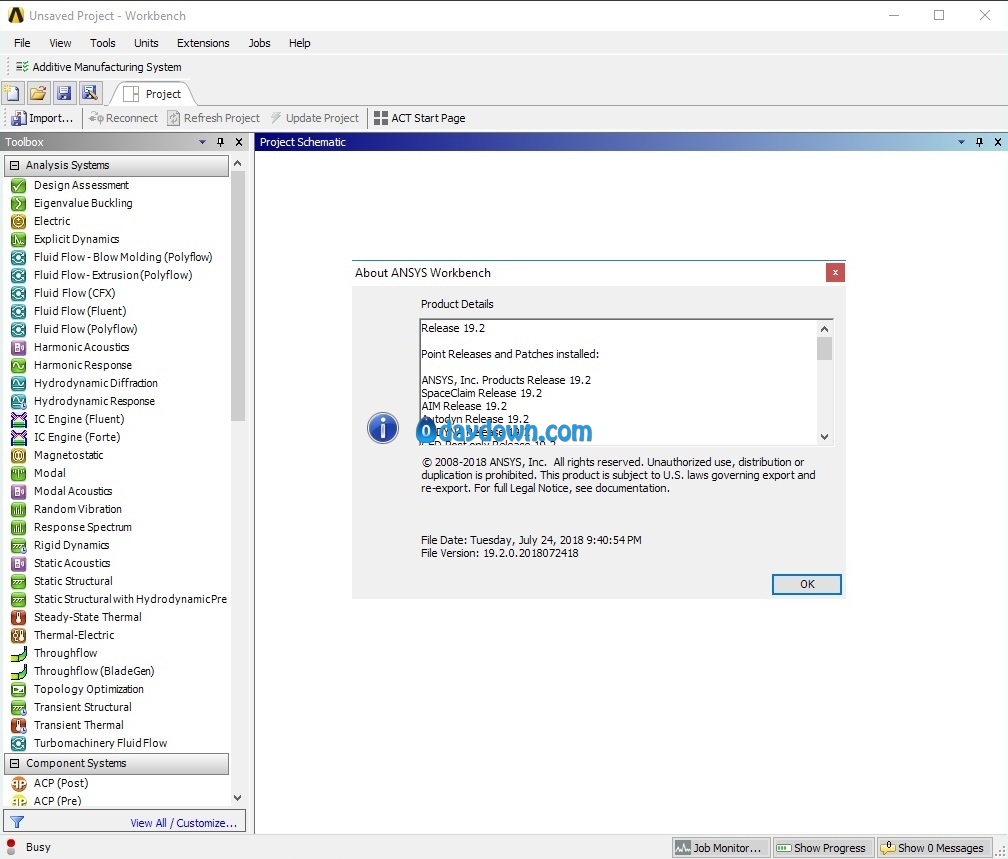The image size is (1008, 859).
Task: Open the Help menu
Action: (x=300, y=43)
